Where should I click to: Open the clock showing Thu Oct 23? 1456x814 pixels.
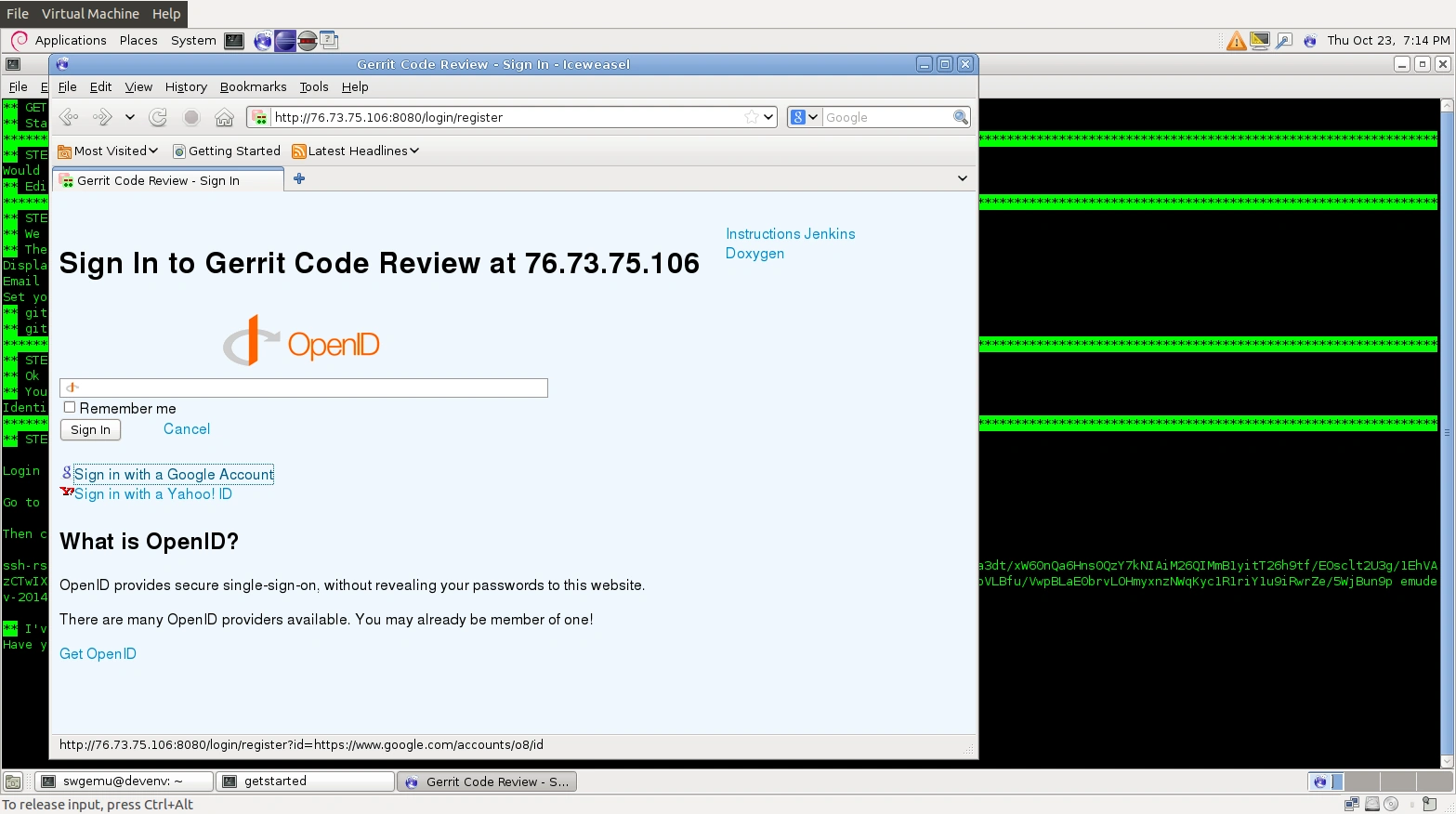pyautogui.click(x=1388, y=40)
